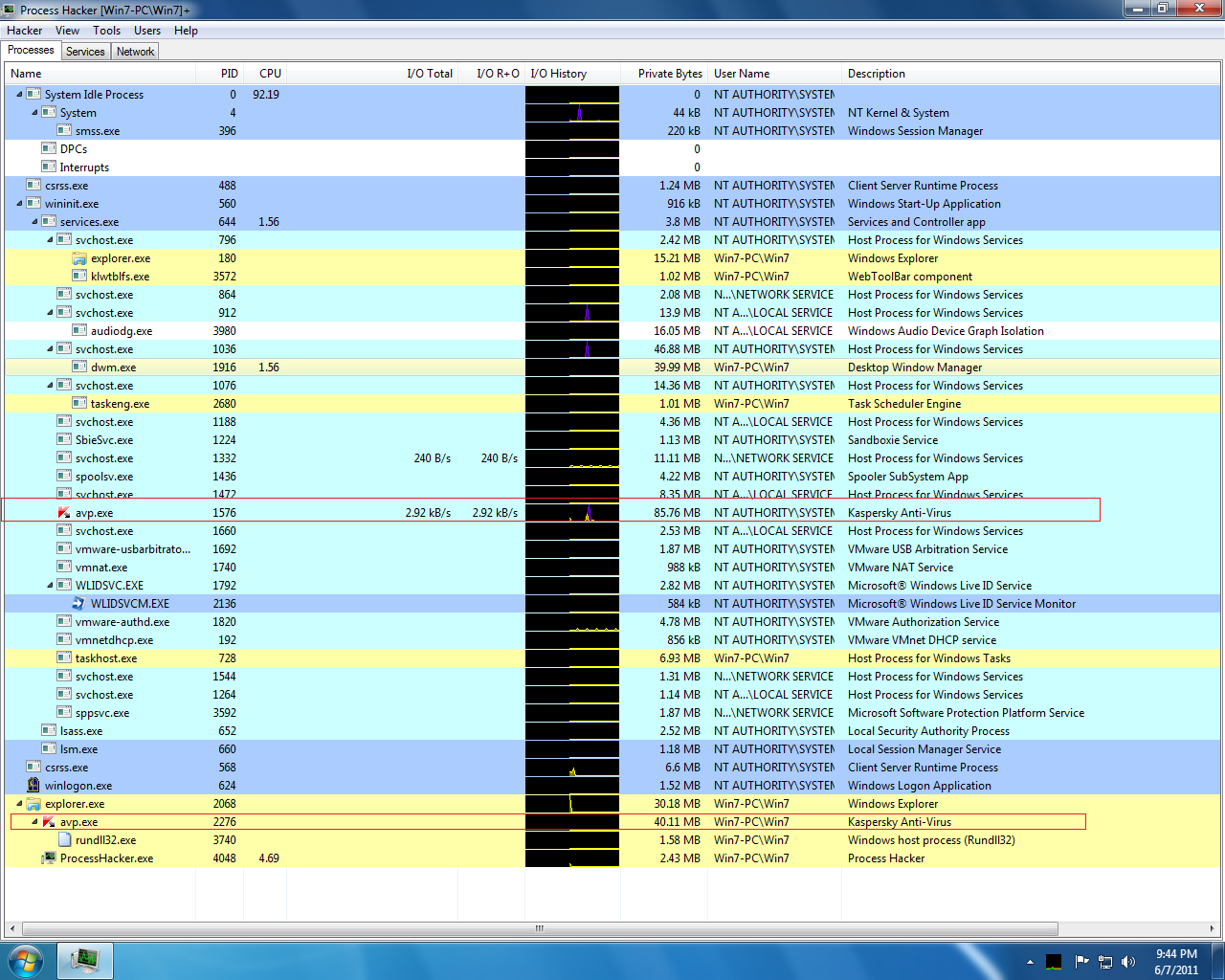1225x980 pixels.
Task: Sort by the PID column header
Action: click(x=219, y=74)
